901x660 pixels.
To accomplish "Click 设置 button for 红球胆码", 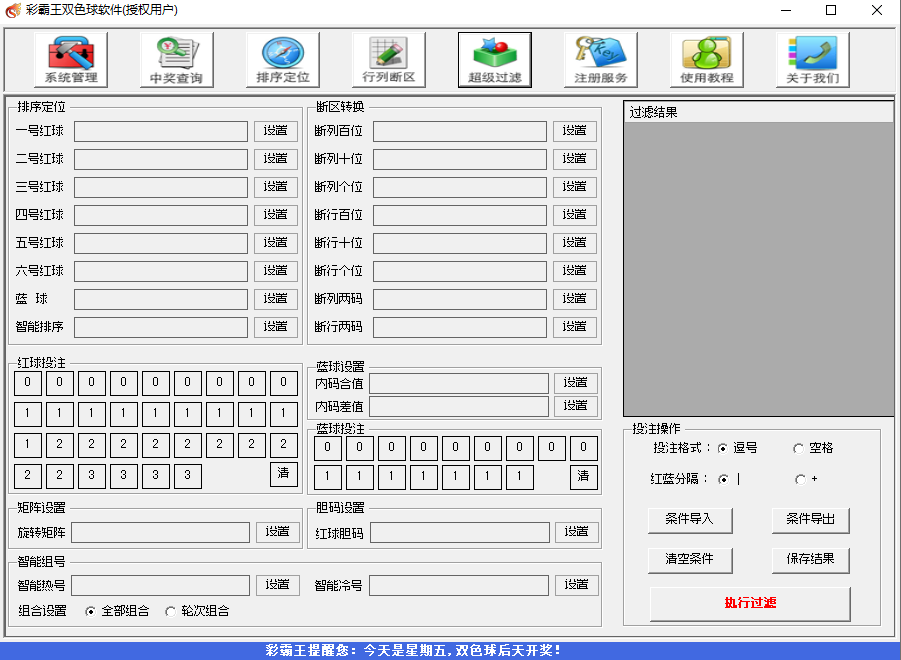I will [577, 532].
